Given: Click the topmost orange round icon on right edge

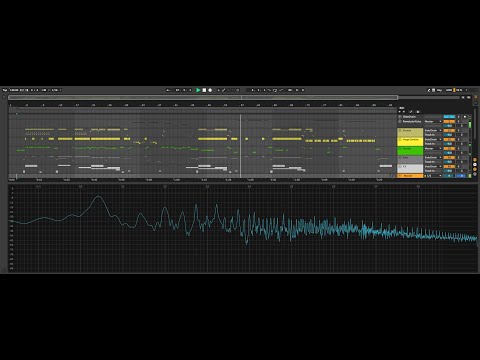Looking at the screenshot, I should (x=475, y=160).
